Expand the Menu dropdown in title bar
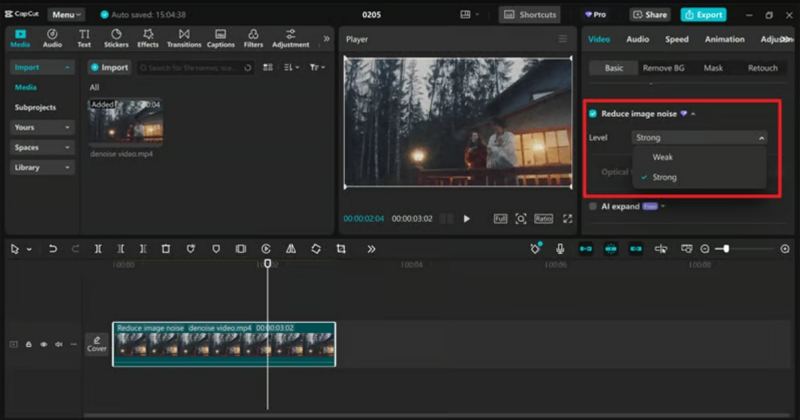 [x=66, y=14]
